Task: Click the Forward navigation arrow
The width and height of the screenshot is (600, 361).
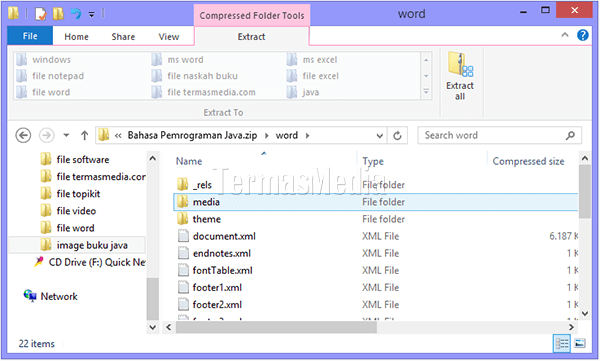Action: click(x=47, y=135)
